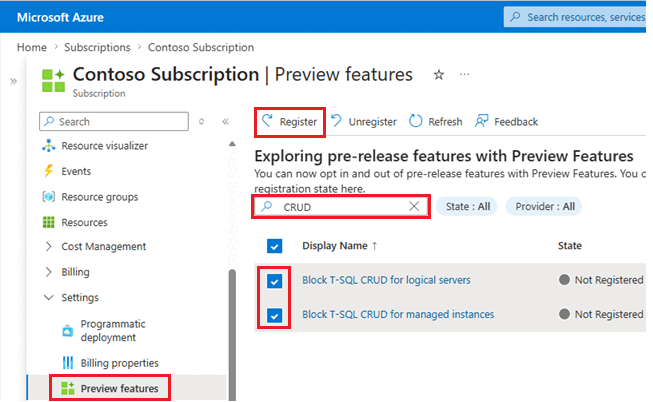Uncheck Block T-SQL CRUD for managed instances

pyautogui.click(x=274, y=315)
